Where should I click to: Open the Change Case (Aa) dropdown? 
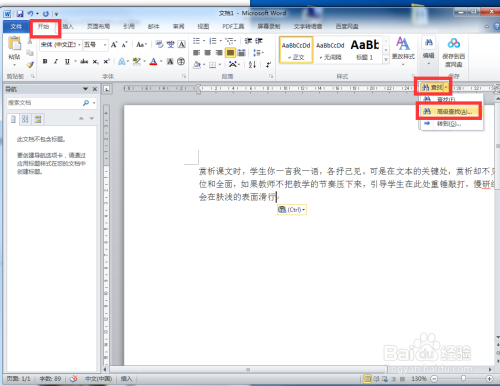pos(142,45)
